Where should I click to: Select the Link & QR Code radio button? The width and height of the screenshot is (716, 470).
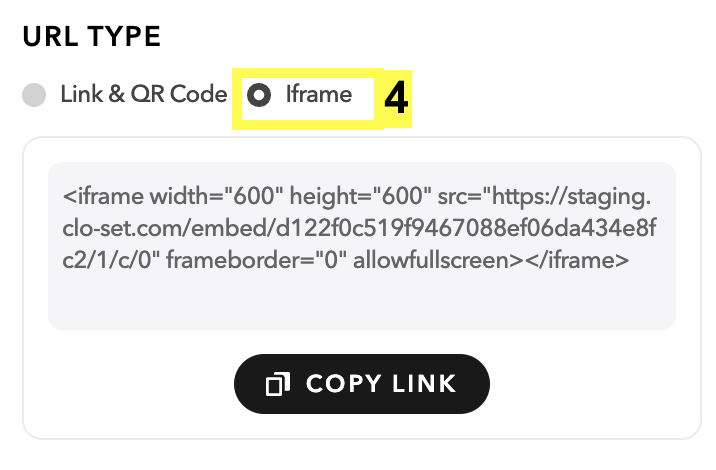(x=34, y=95)
